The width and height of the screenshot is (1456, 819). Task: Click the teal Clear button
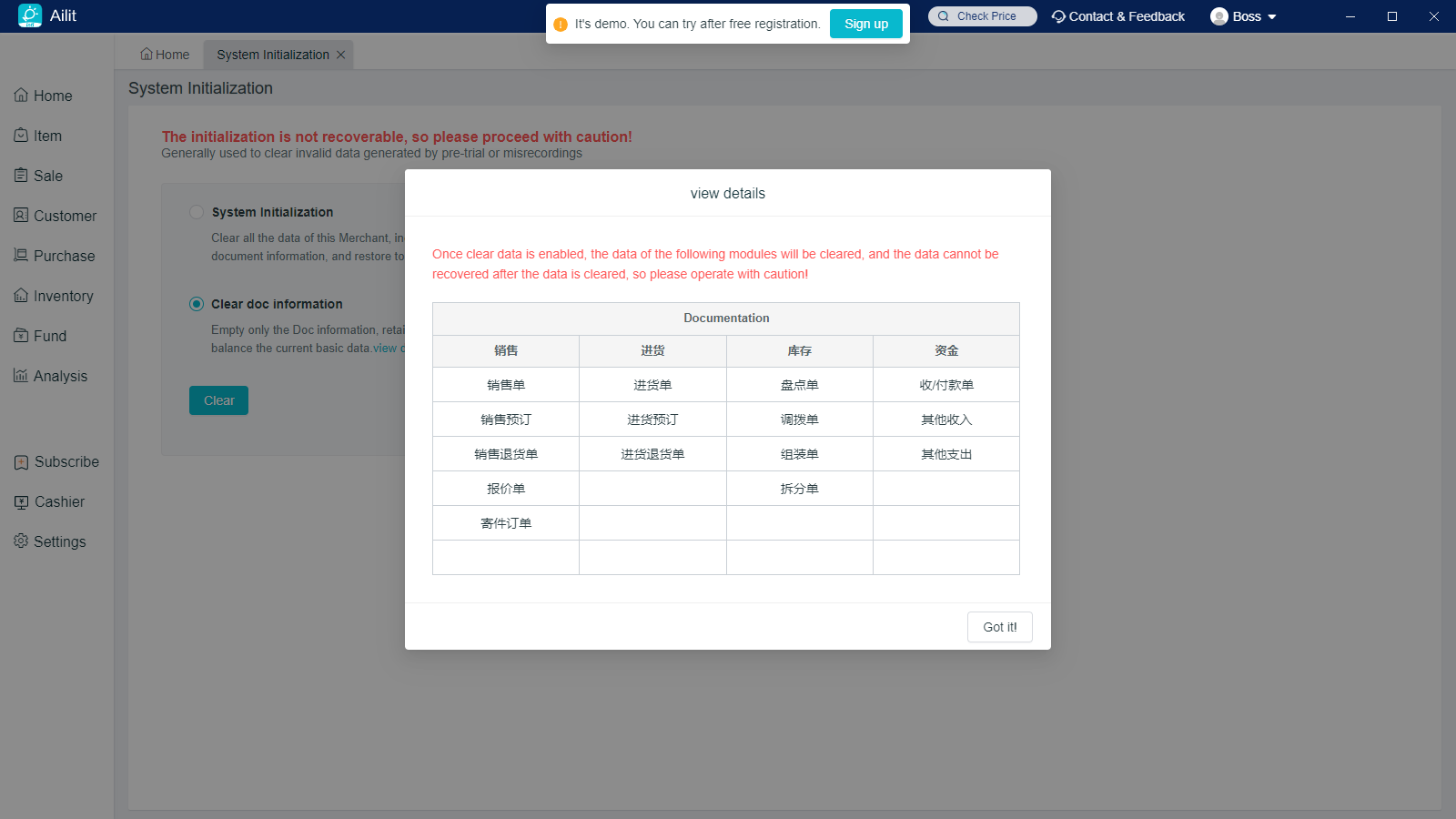(218, 400)
